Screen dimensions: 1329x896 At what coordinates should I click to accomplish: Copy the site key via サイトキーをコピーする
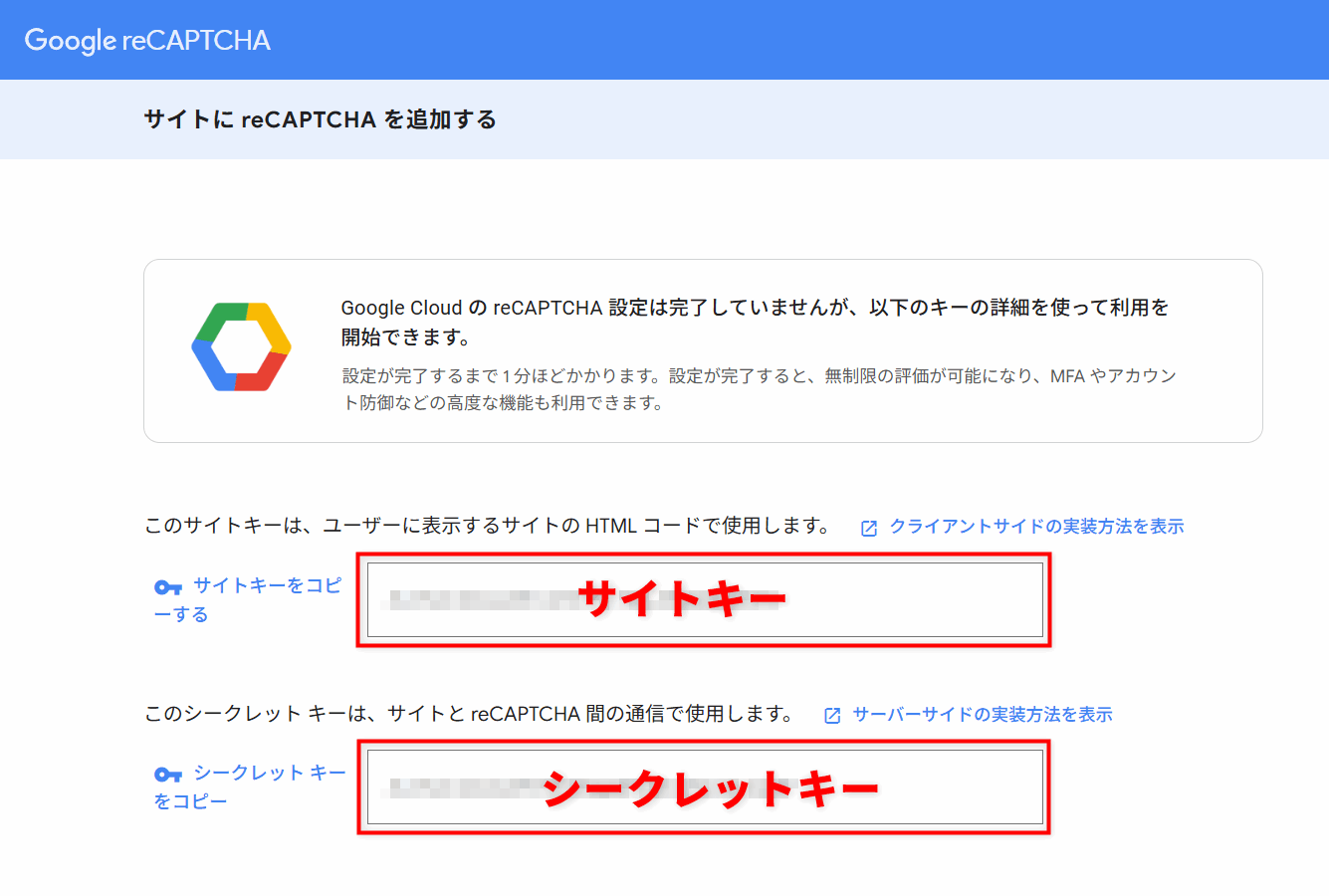click(x=248, y=599)
